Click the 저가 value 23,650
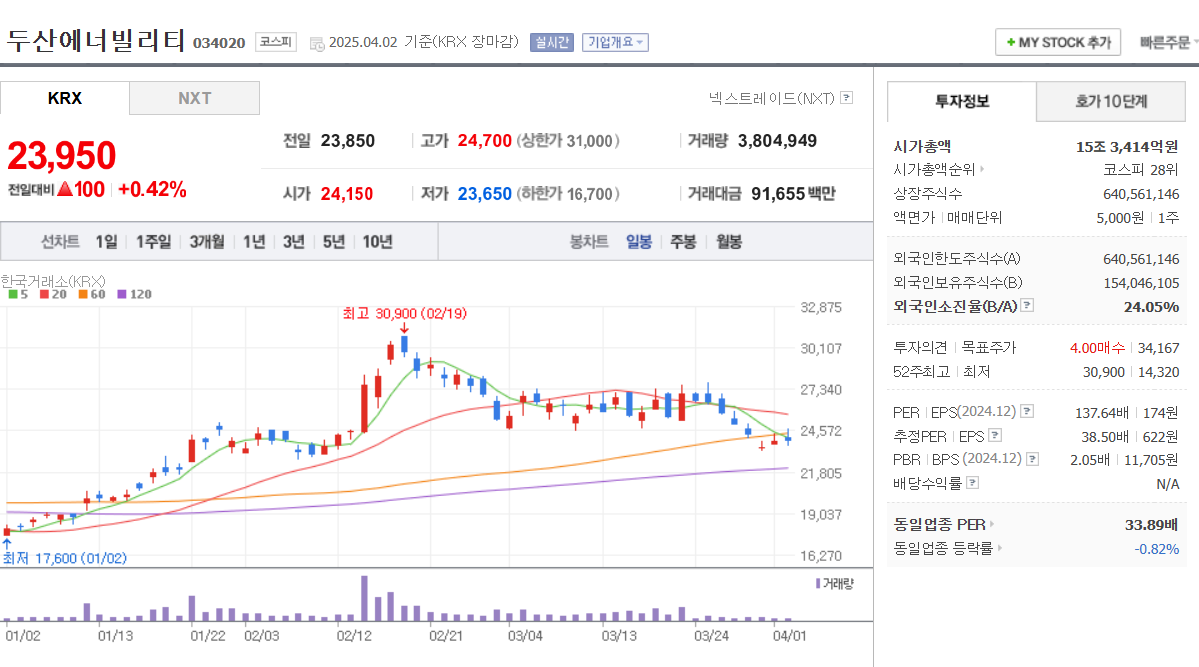Image resolution: width=1199 pixels, height=667 pixels. tap(485, 194)
